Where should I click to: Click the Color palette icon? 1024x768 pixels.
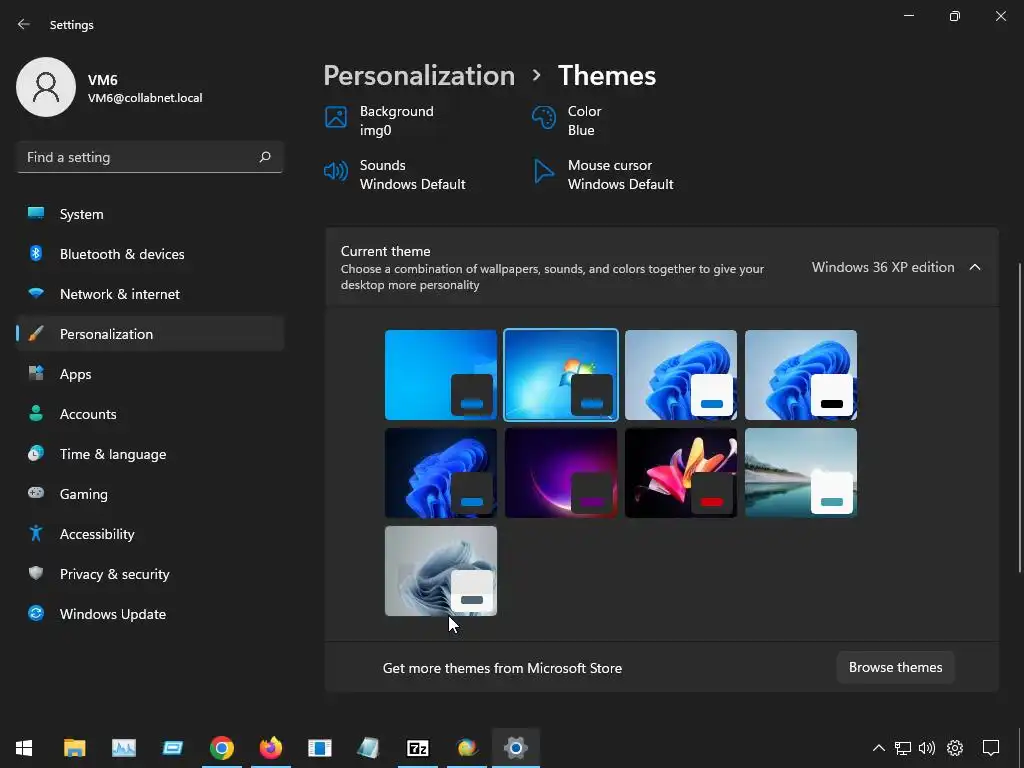[x=543, y=118]
